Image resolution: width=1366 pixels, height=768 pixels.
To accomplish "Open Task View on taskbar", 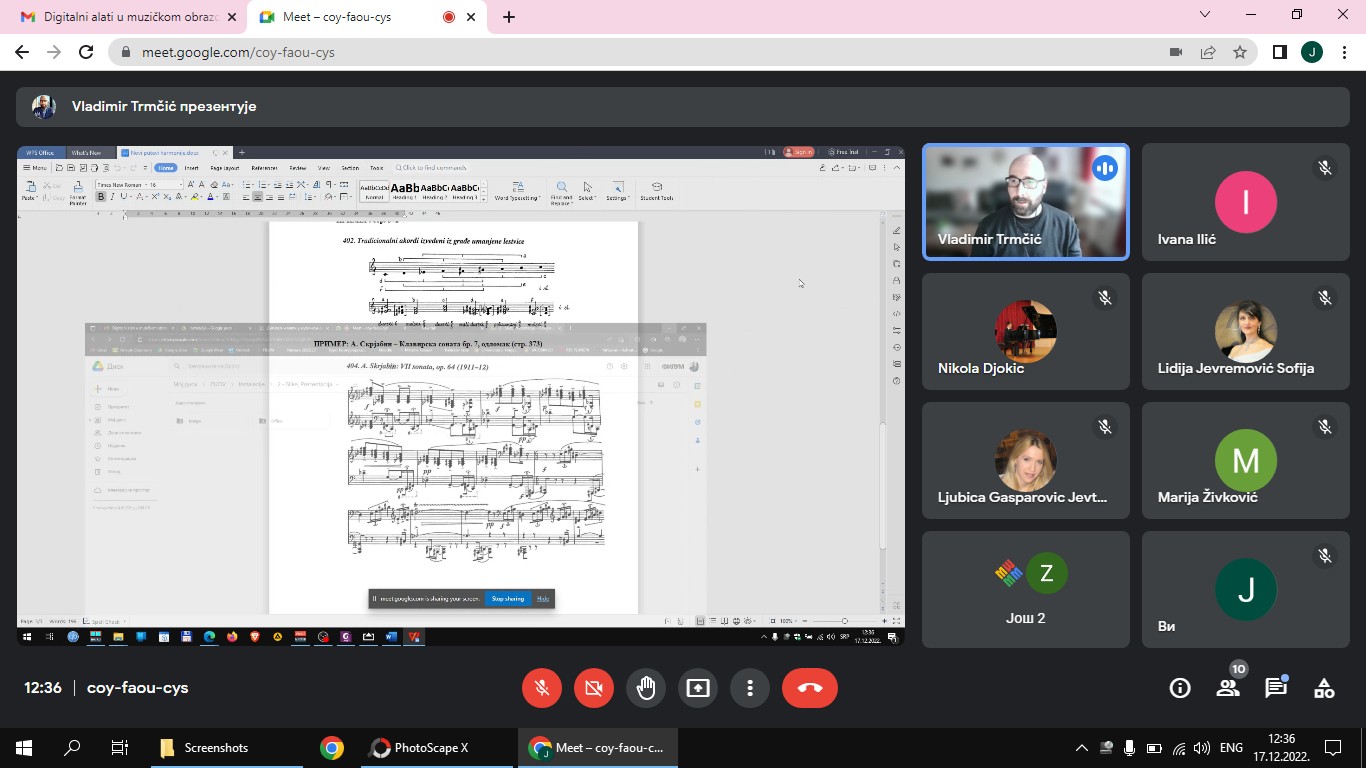I will click(119, 747).
